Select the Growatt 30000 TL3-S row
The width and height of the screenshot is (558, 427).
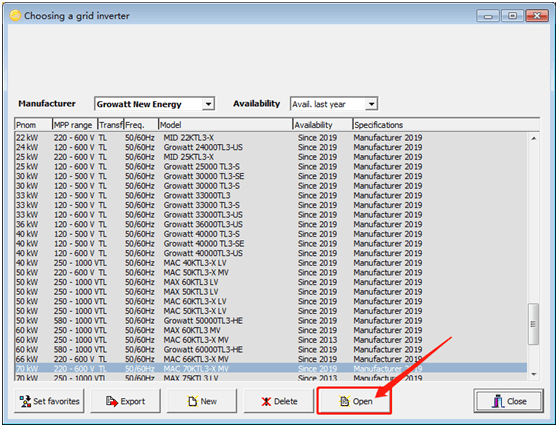[271, 186]
